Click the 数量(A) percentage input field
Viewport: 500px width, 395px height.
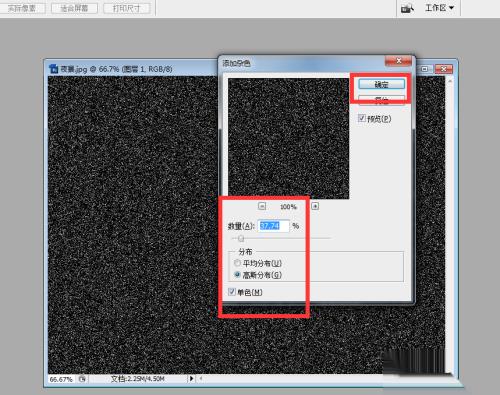[x=274, y=226]
